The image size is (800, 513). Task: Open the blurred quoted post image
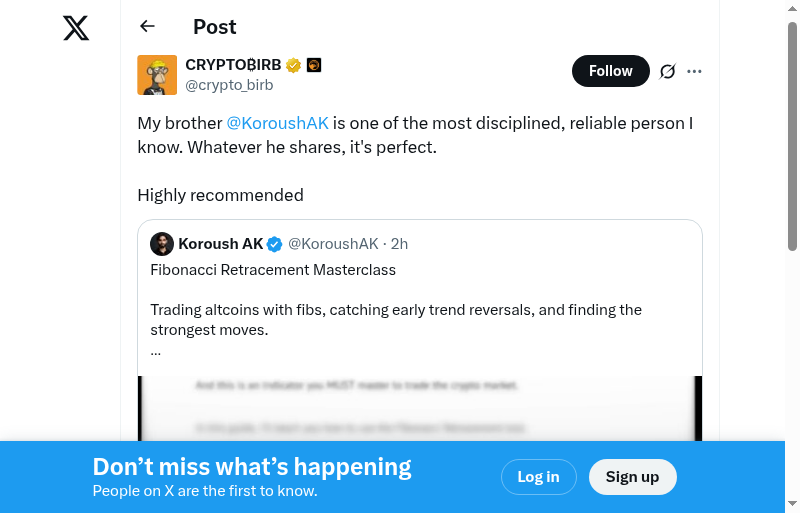[420, 408]
